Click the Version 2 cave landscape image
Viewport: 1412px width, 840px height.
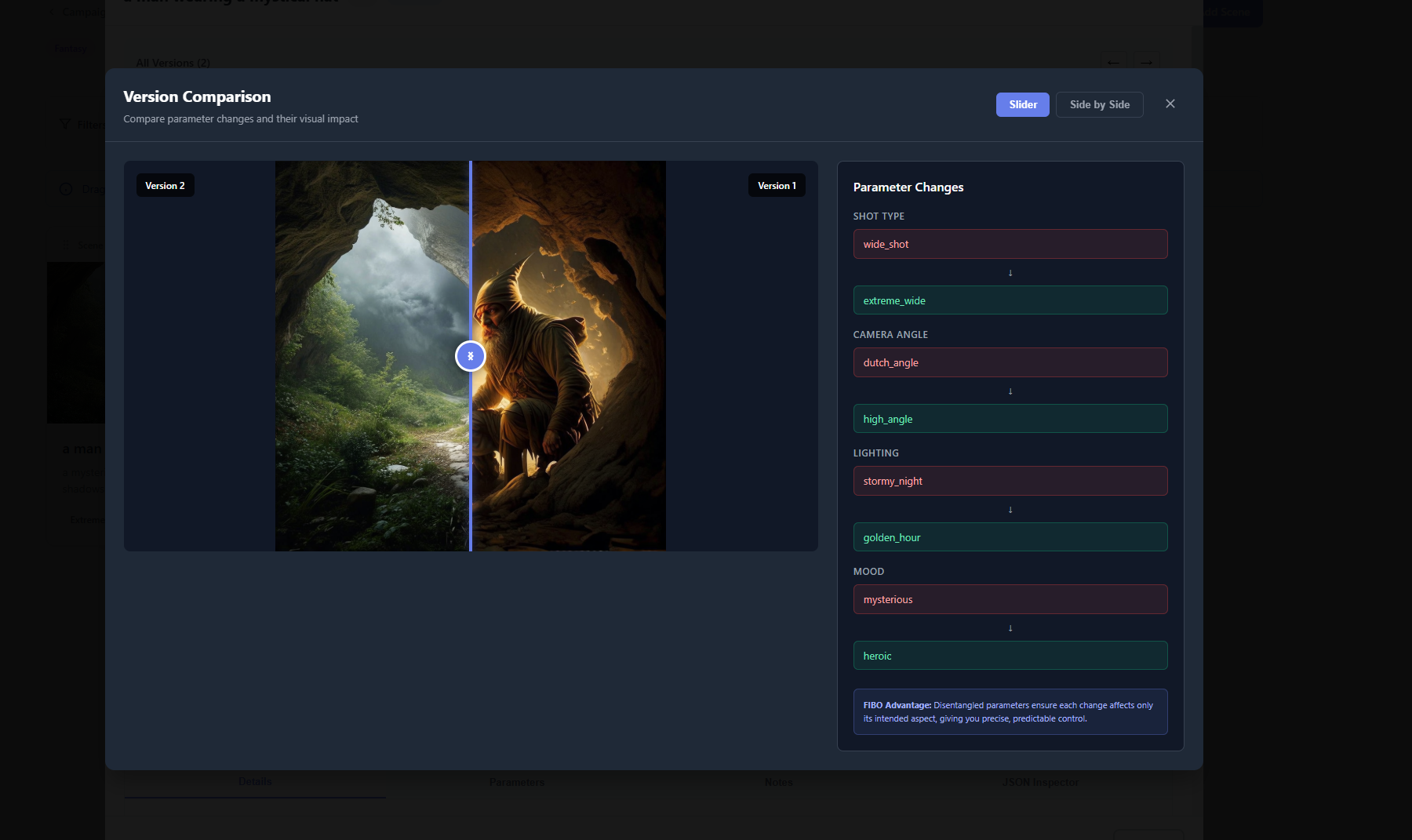(x=373, y=356)
